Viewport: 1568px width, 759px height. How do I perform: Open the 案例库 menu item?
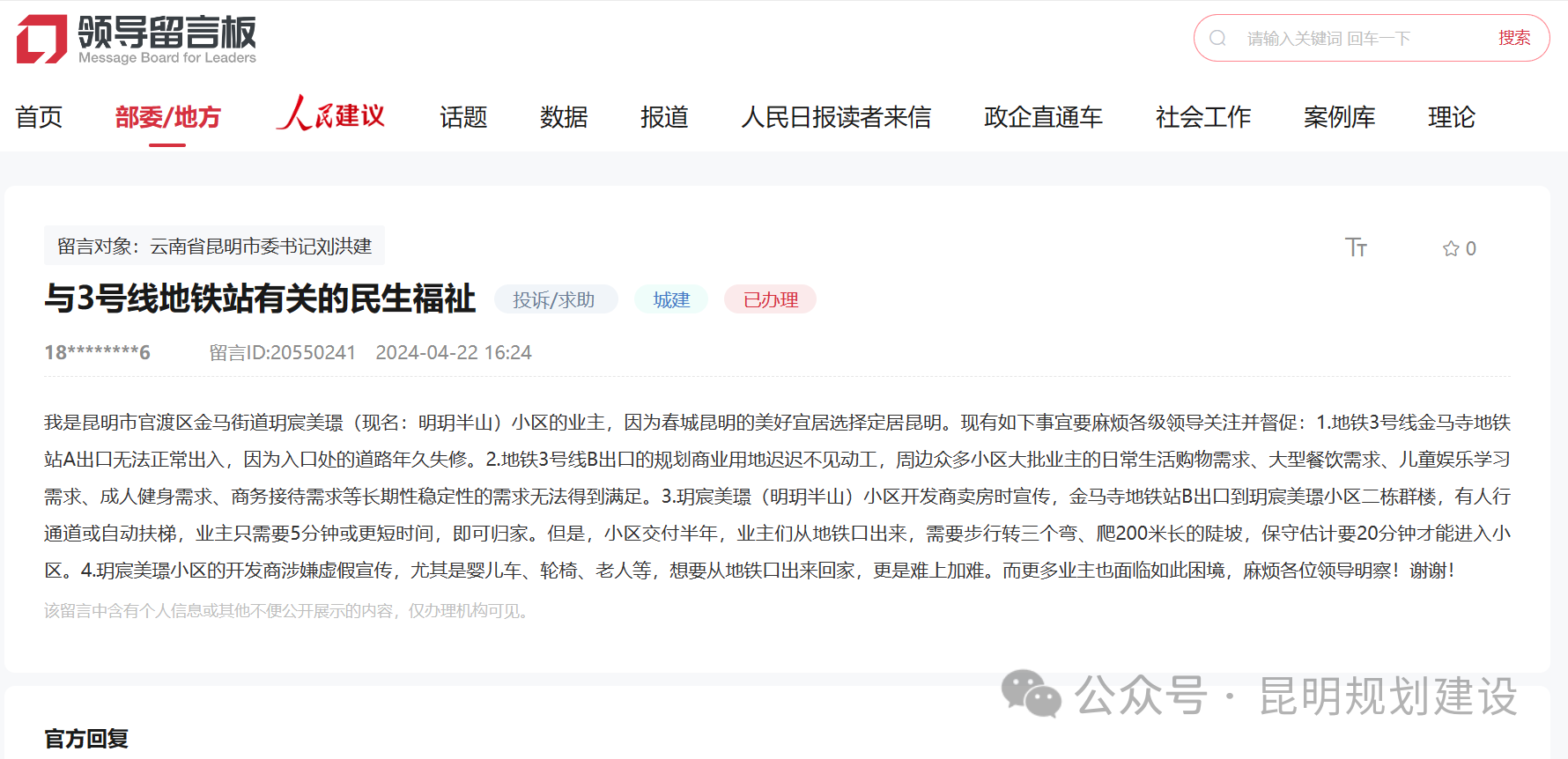tap(1339, 117)
